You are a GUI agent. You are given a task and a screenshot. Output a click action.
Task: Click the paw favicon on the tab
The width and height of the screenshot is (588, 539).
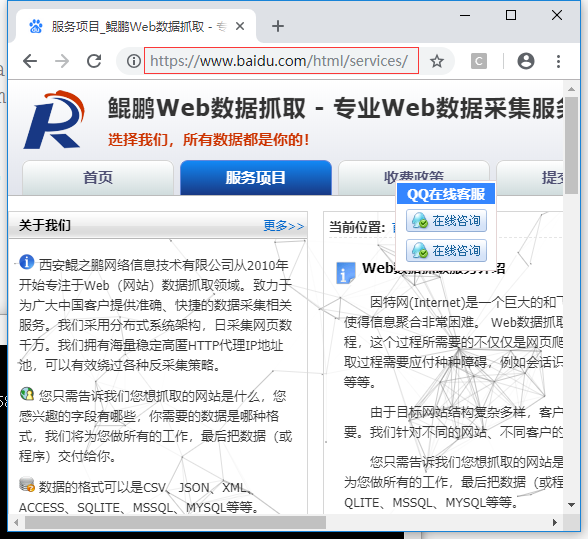[x=36, y=26]
